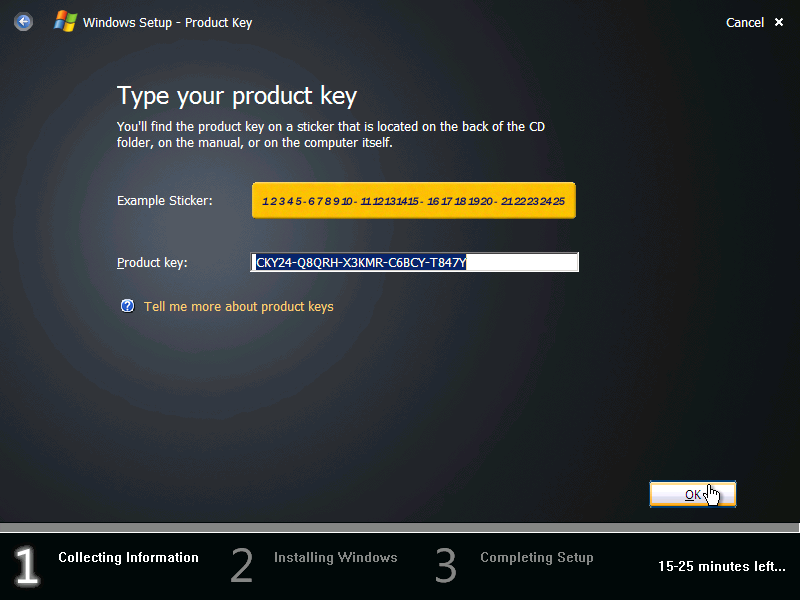Click the Type your product key heading
The height and width of the screenshot is (600, 800).
coord(237,96)
